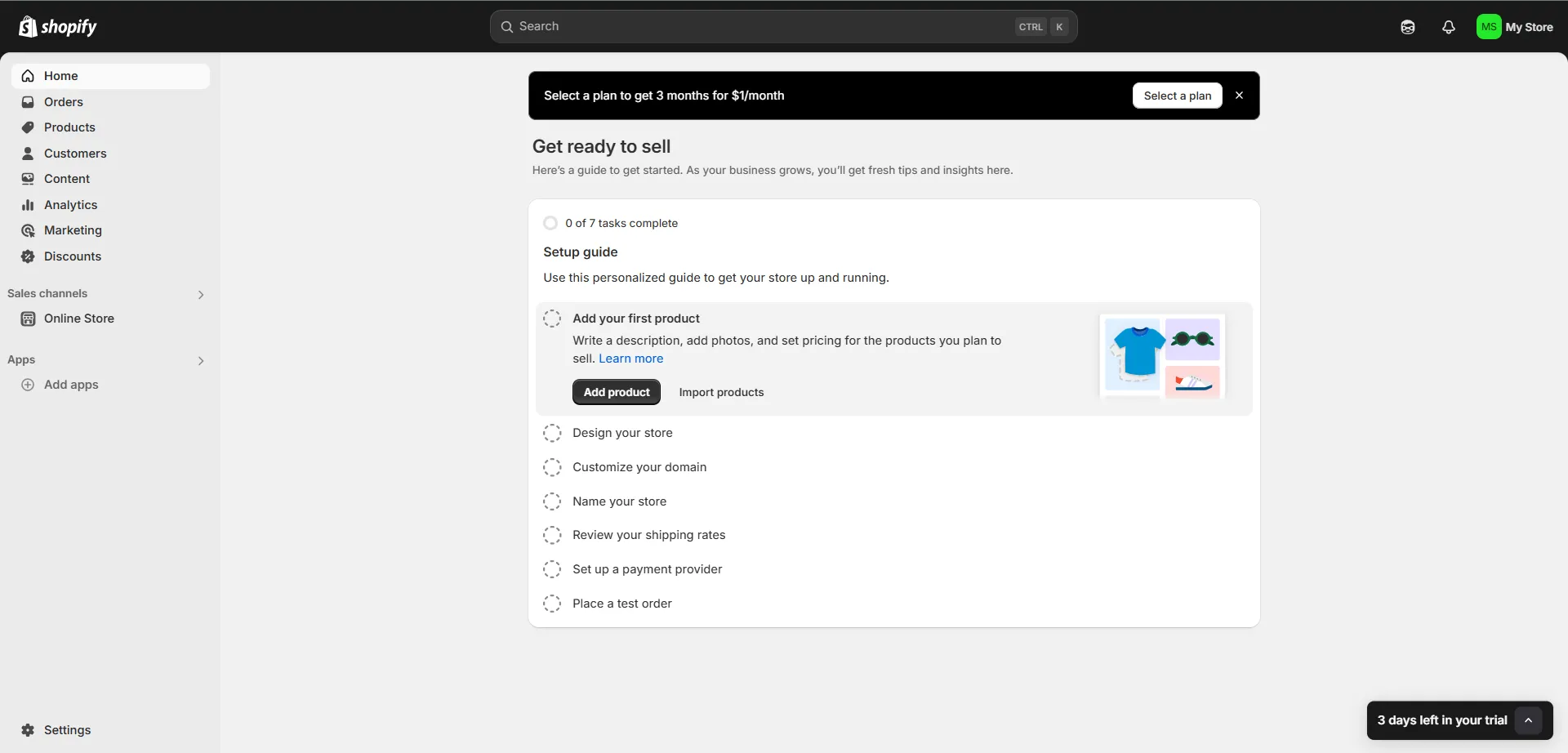
Task: Click the Settings gear icon
Action: pos(28,730)
